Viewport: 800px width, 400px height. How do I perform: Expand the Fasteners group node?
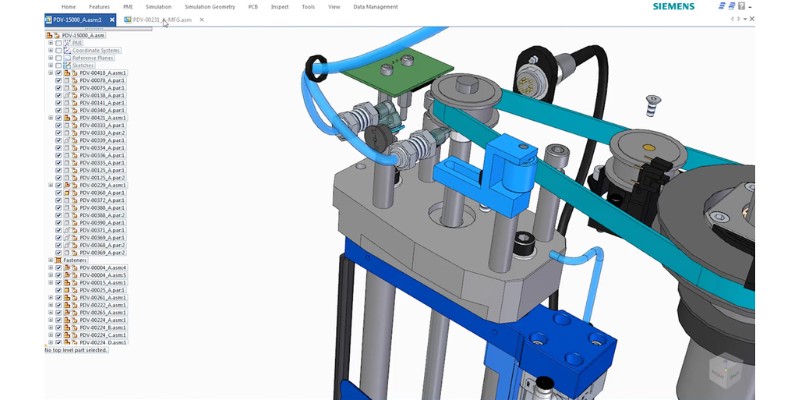click(x=51, y=260)
